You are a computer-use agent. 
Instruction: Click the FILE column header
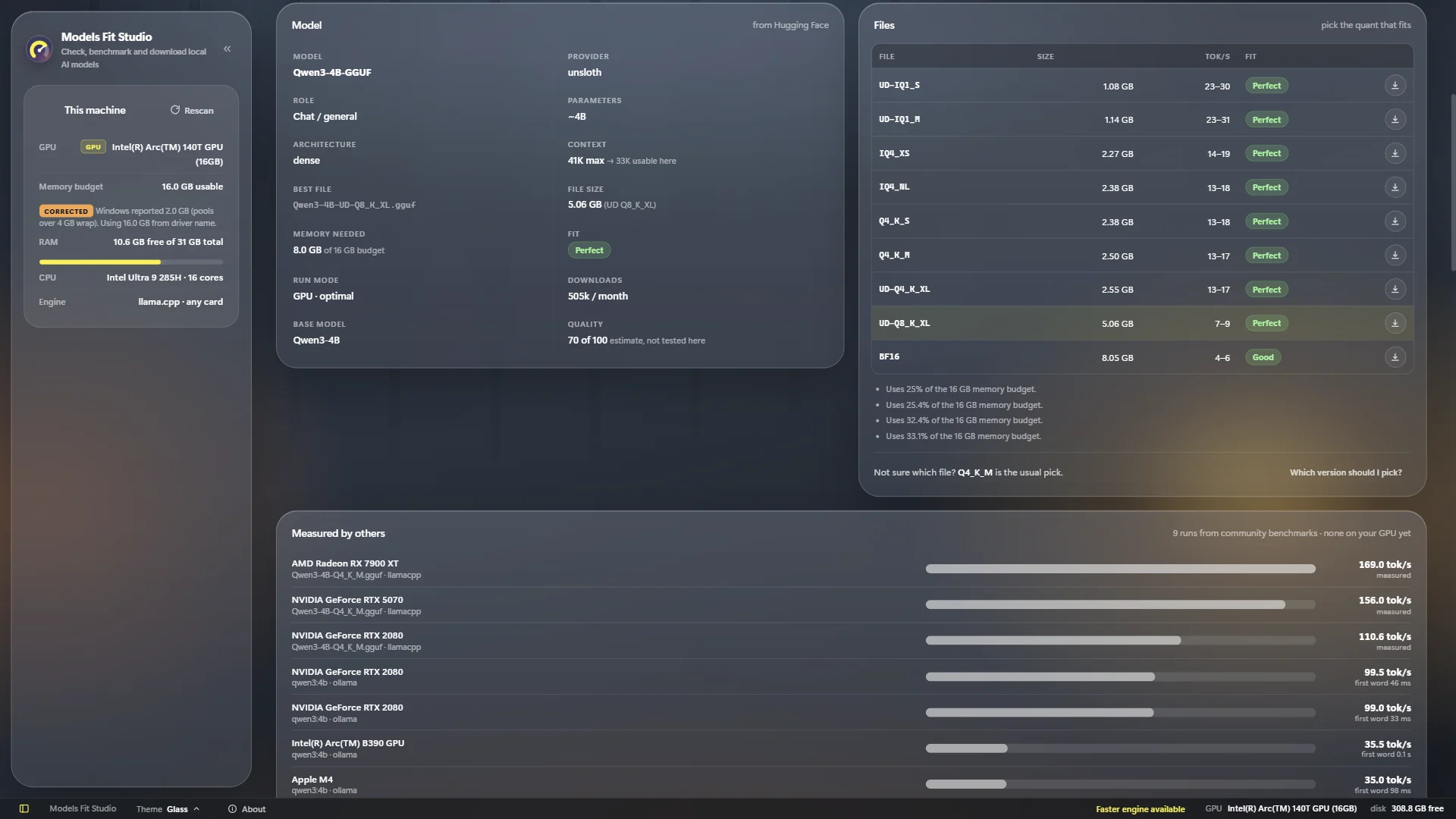pos(886,57)
